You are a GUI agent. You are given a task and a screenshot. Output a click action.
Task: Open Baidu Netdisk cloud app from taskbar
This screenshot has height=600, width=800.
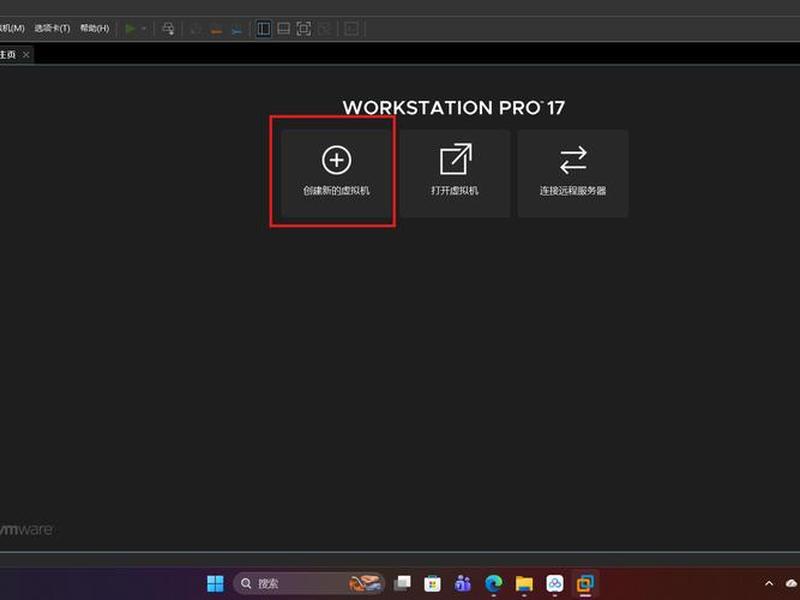[x=555, y=583]
